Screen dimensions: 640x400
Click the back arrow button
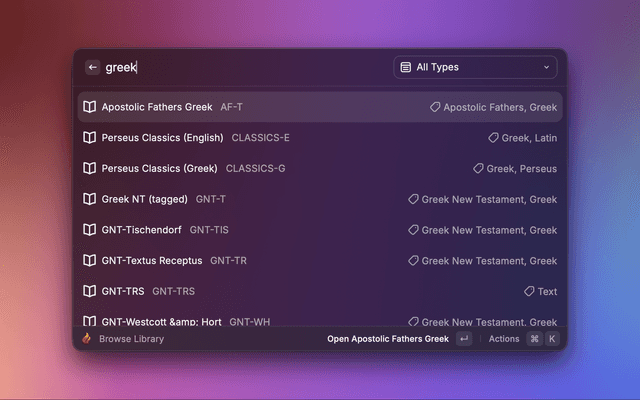pos(93,67)
